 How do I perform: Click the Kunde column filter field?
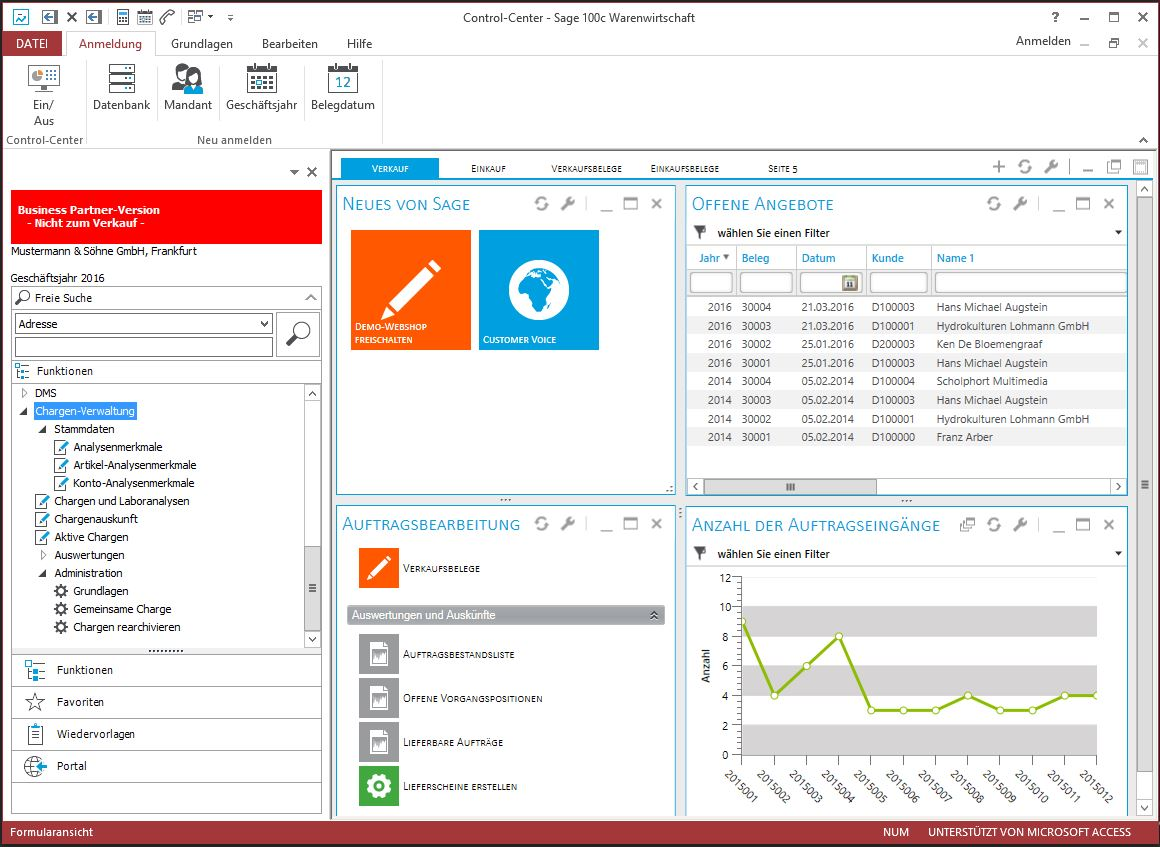click(898, 283)
